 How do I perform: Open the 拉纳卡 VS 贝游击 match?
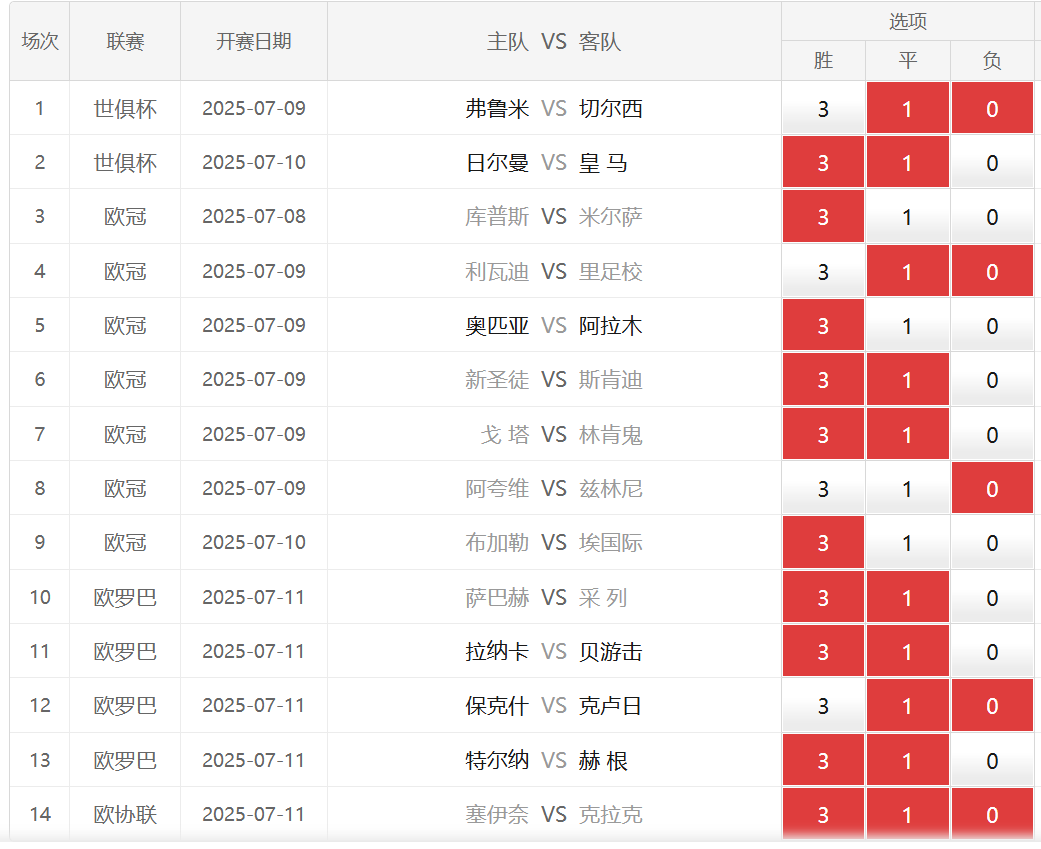(554, 651)
